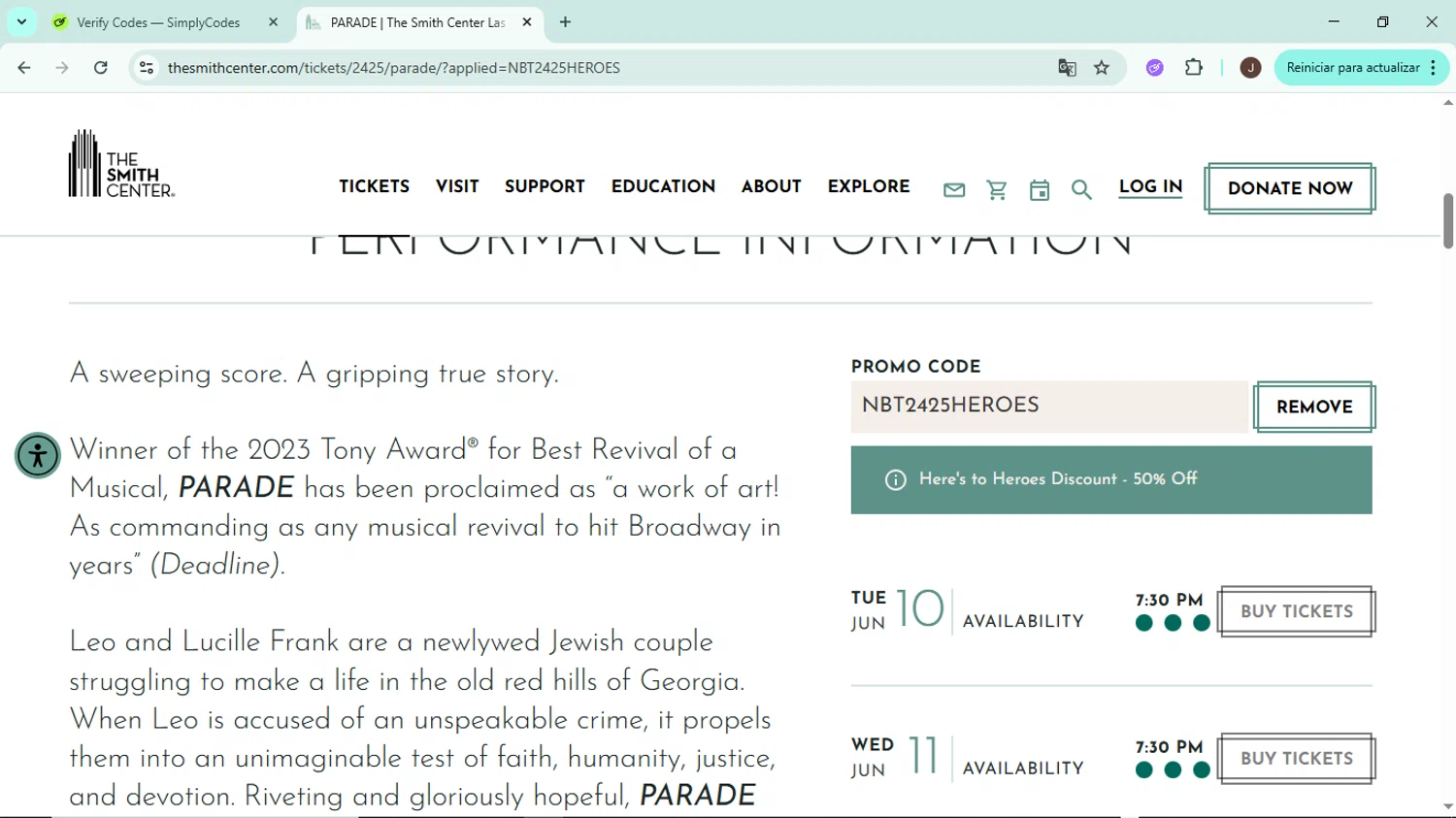Open the VISIT menu
Image resolution: width=1456 pixels, height=818 pixels.
tap(457, 187)
